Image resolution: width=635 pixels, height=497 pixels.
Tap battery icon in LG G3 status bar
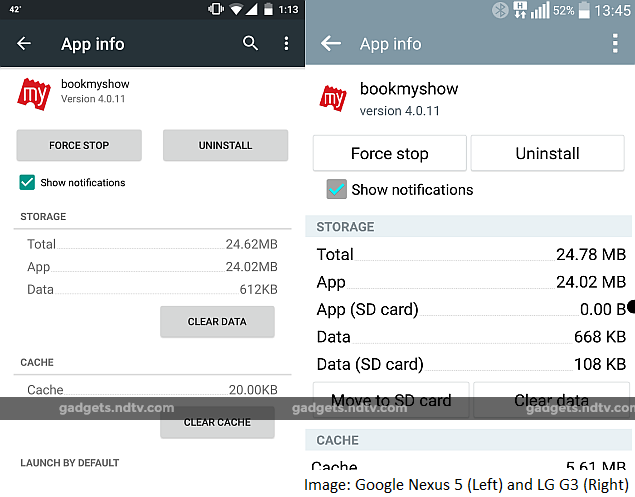pos(584,10)
